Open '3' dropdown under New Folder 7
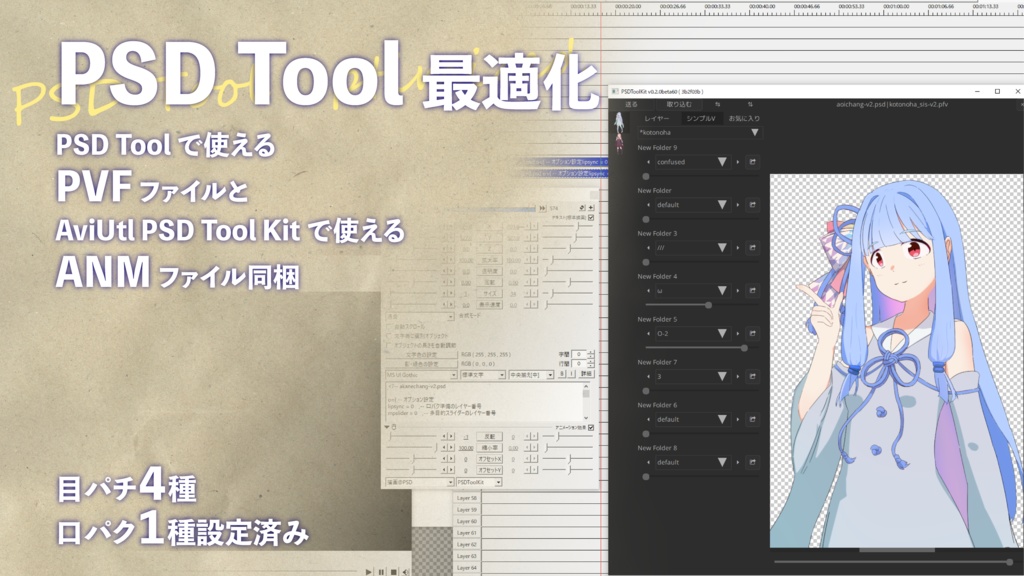The image size is (1024, 576). click(x=692, y=376)
